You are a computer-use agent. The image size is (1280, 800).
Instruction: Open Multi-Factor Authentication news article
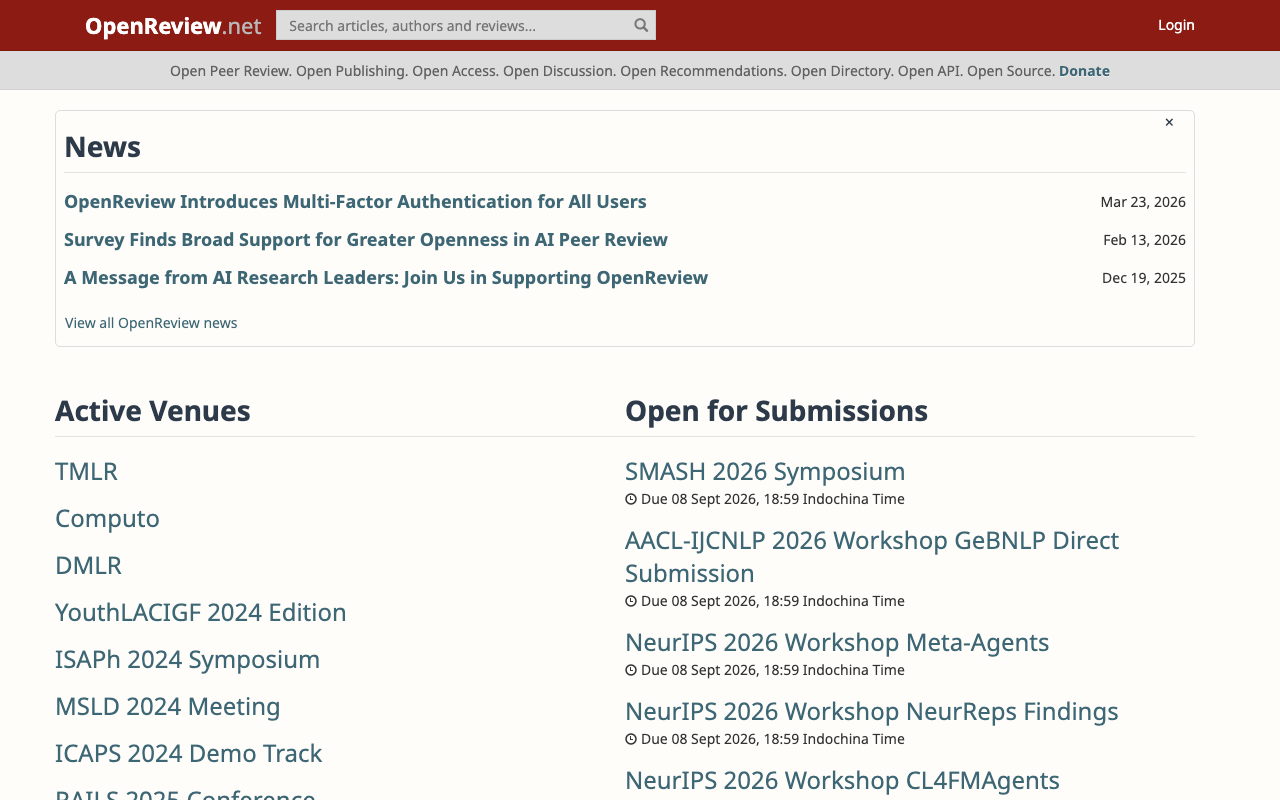355,201
